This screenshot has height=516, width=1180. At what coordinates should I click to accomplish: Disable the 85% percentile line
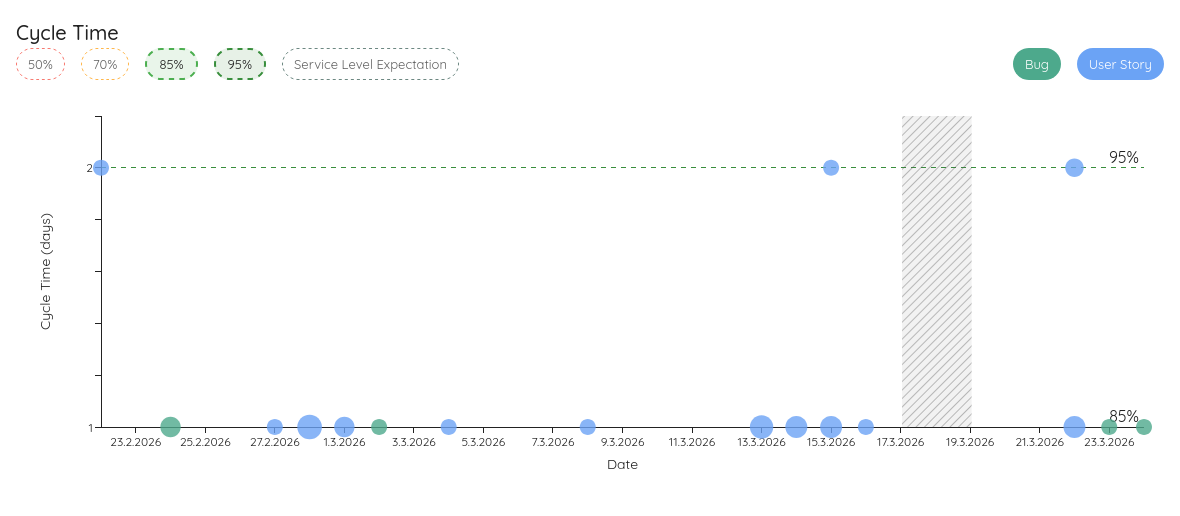click(x=171, y=65)
